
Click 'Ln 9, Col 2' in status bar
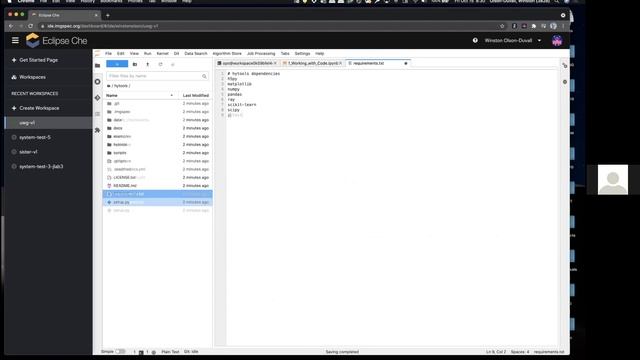[496, 351]
